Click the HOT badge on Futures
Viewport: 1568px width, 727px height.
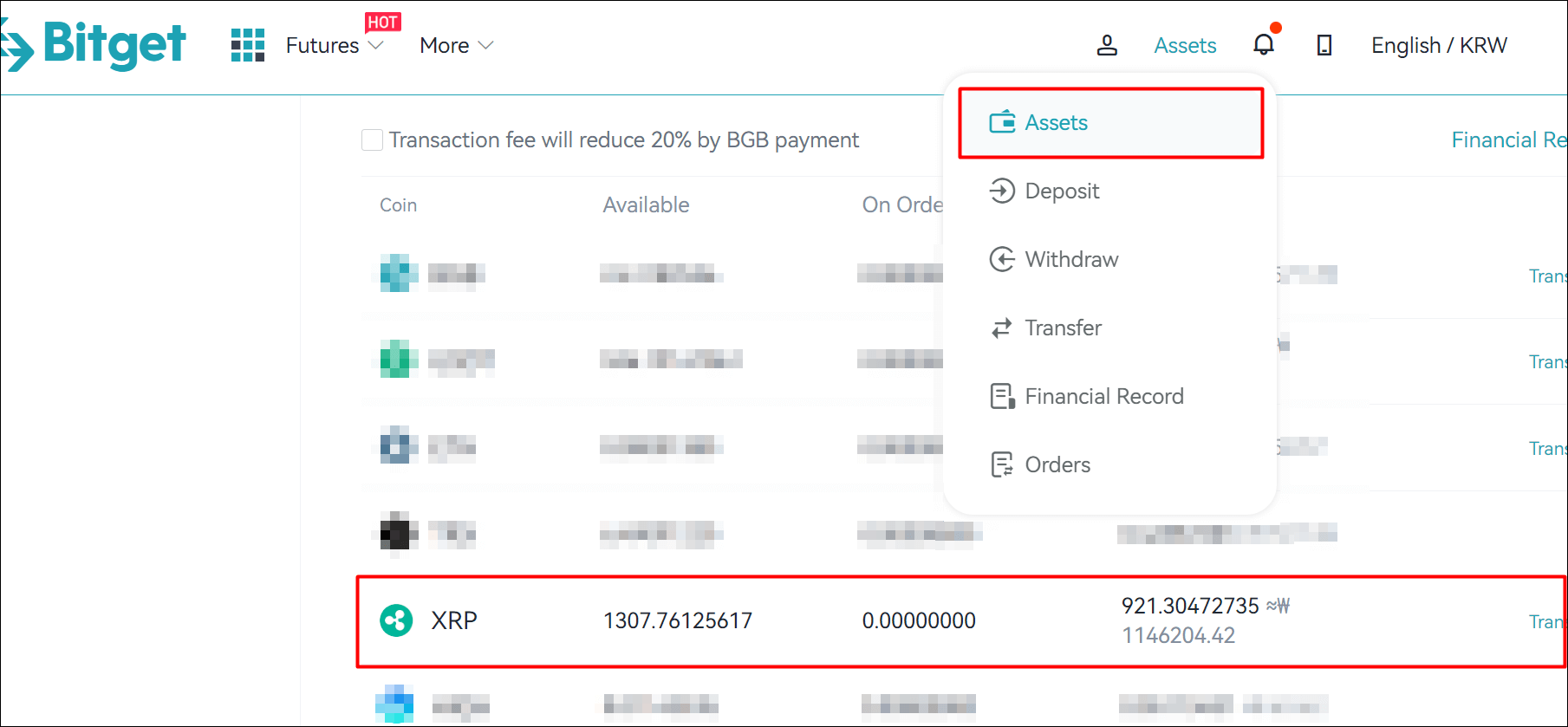tap(383, 22)
